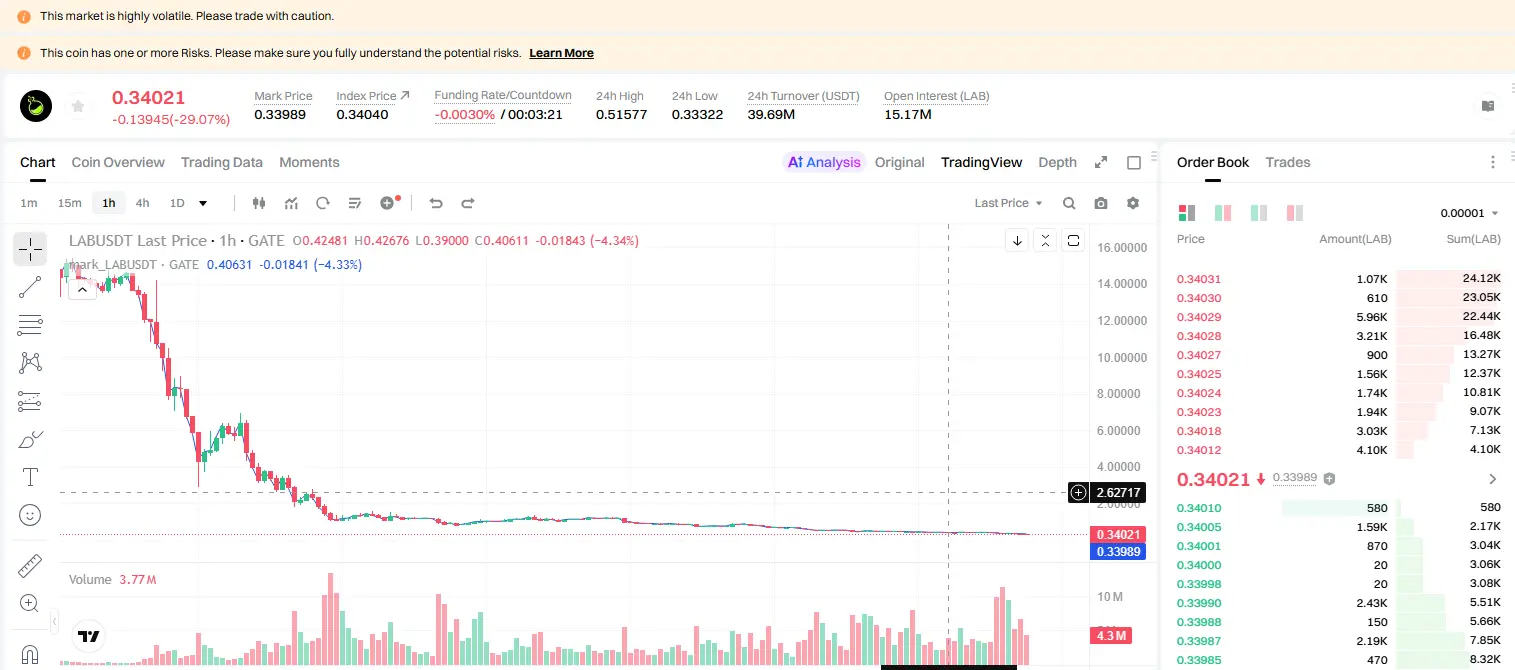Image resolution: width=1515 pixels, height=670 pixels.
Task: Follow the Learn More risk link
Action: coord(561,53)
